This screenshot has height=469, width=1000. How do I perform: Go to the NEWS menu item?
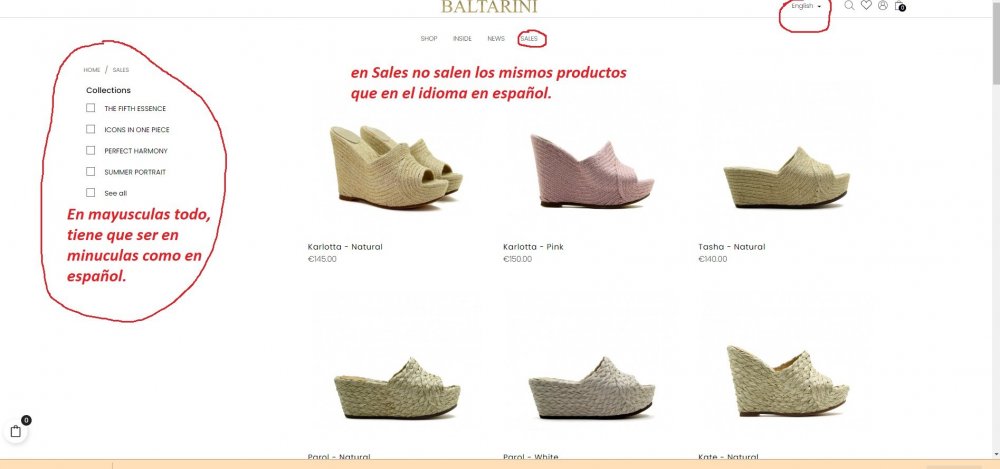(x=496, y=38)
